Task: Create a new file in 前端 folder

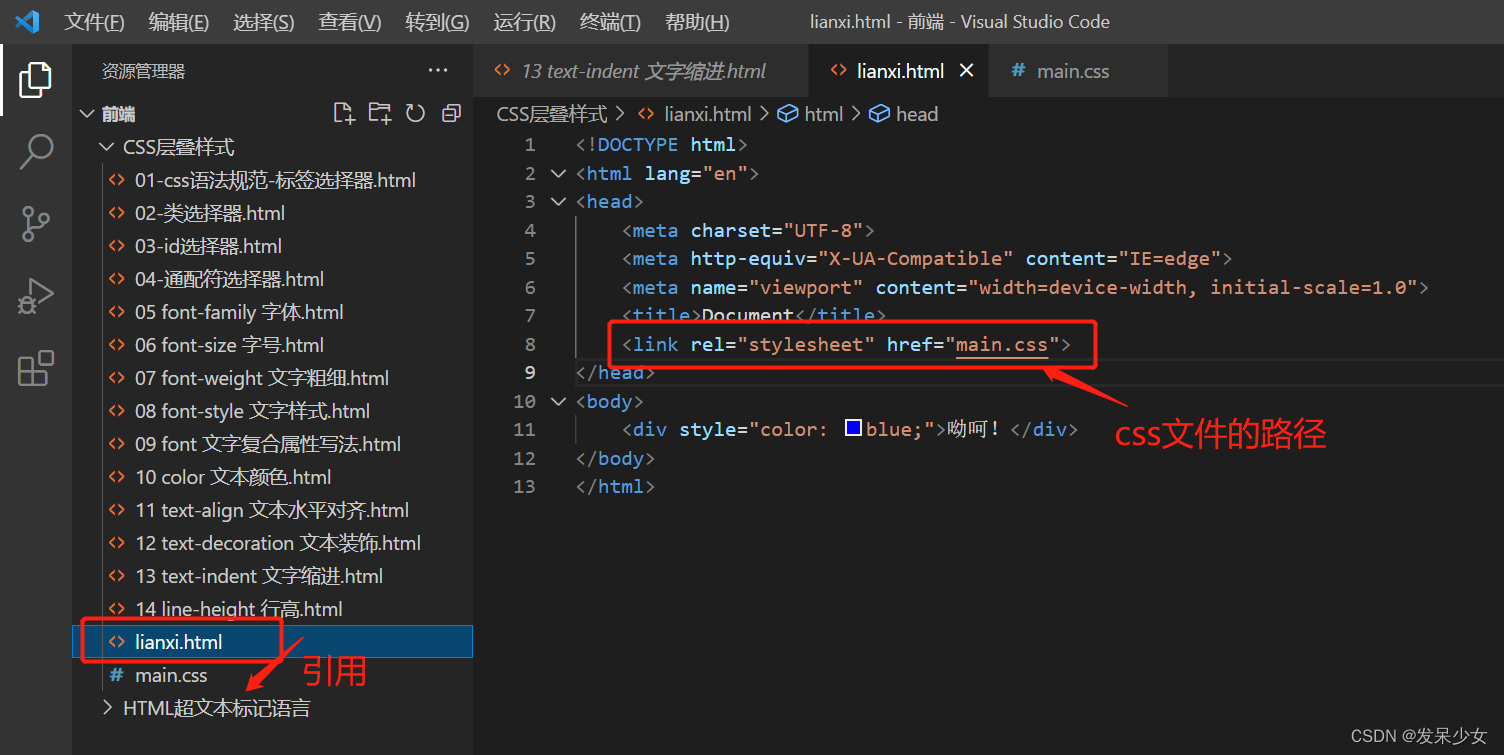Action: coord(344,113)
